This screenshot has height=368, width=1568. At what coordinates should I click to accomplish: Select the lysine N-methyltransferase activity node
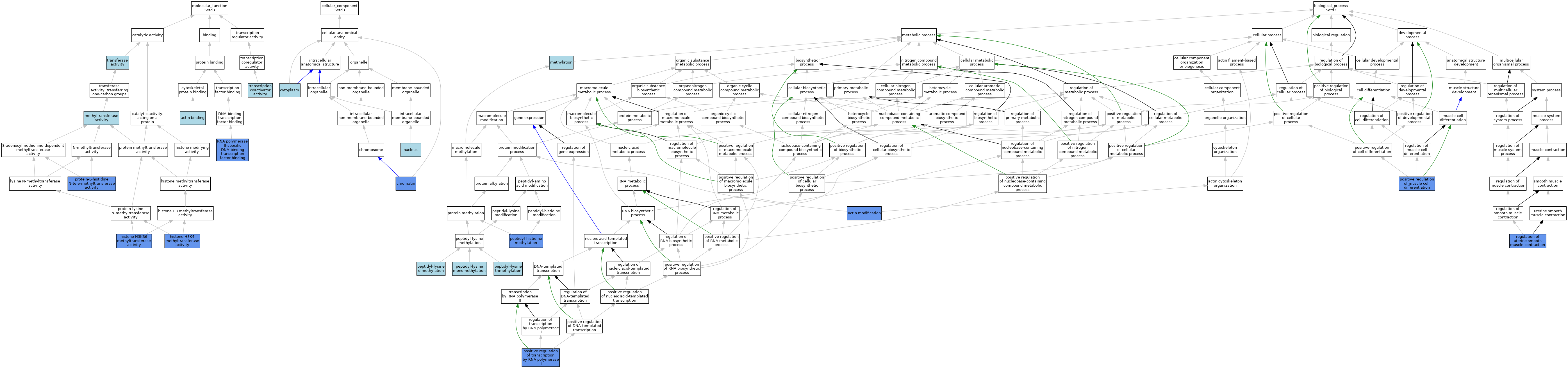35,183
